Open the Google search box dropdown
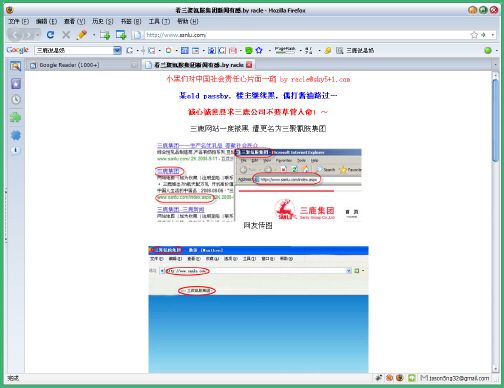The height and width of the screenshot is (388, 504). click(x=117, y=50)
